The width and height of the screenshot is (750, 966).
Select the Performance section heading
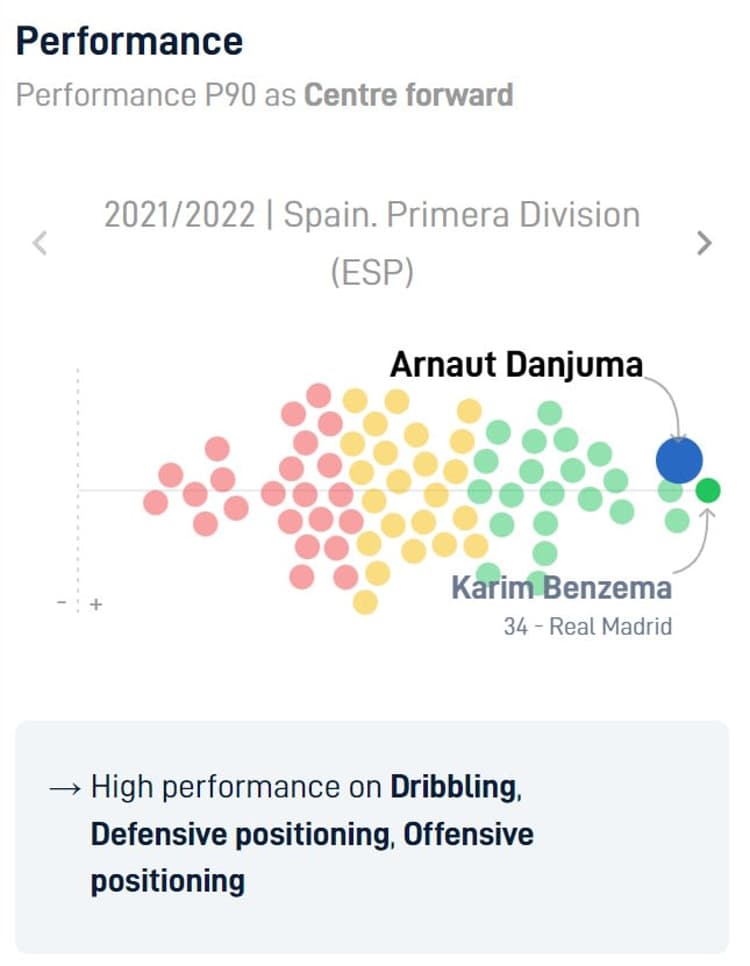pos(129,40)
